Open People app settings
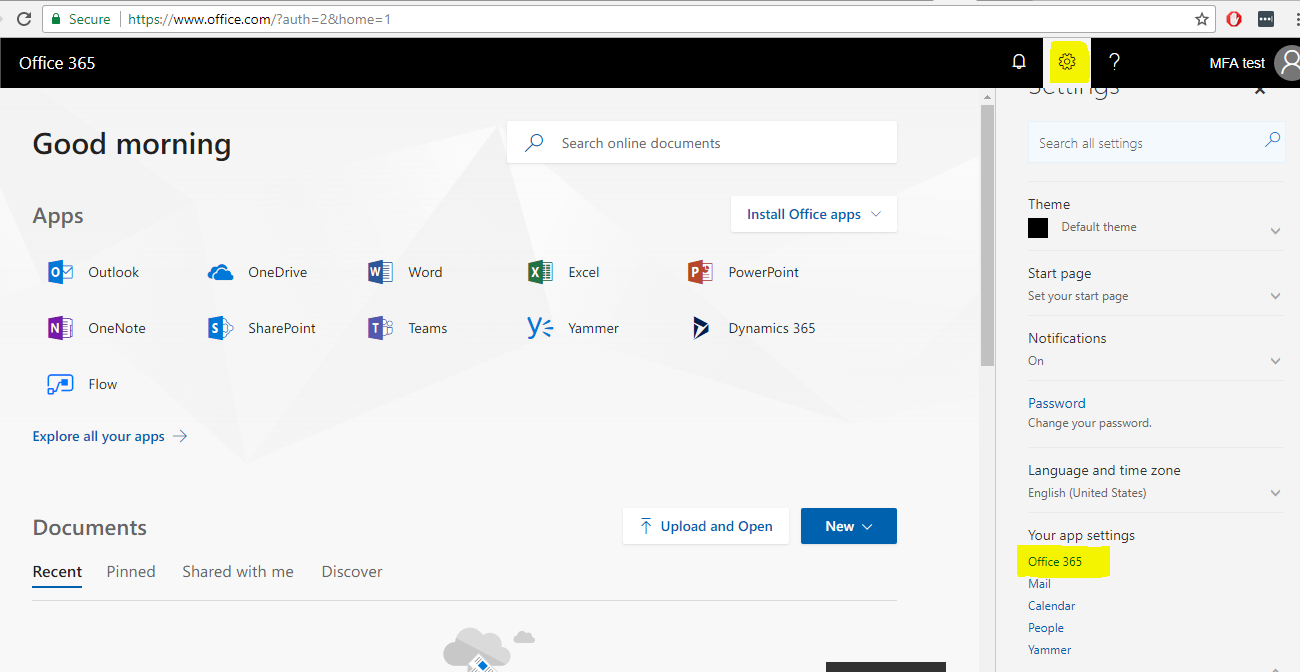This screenshot has height=672, width=1300. 1046,628
